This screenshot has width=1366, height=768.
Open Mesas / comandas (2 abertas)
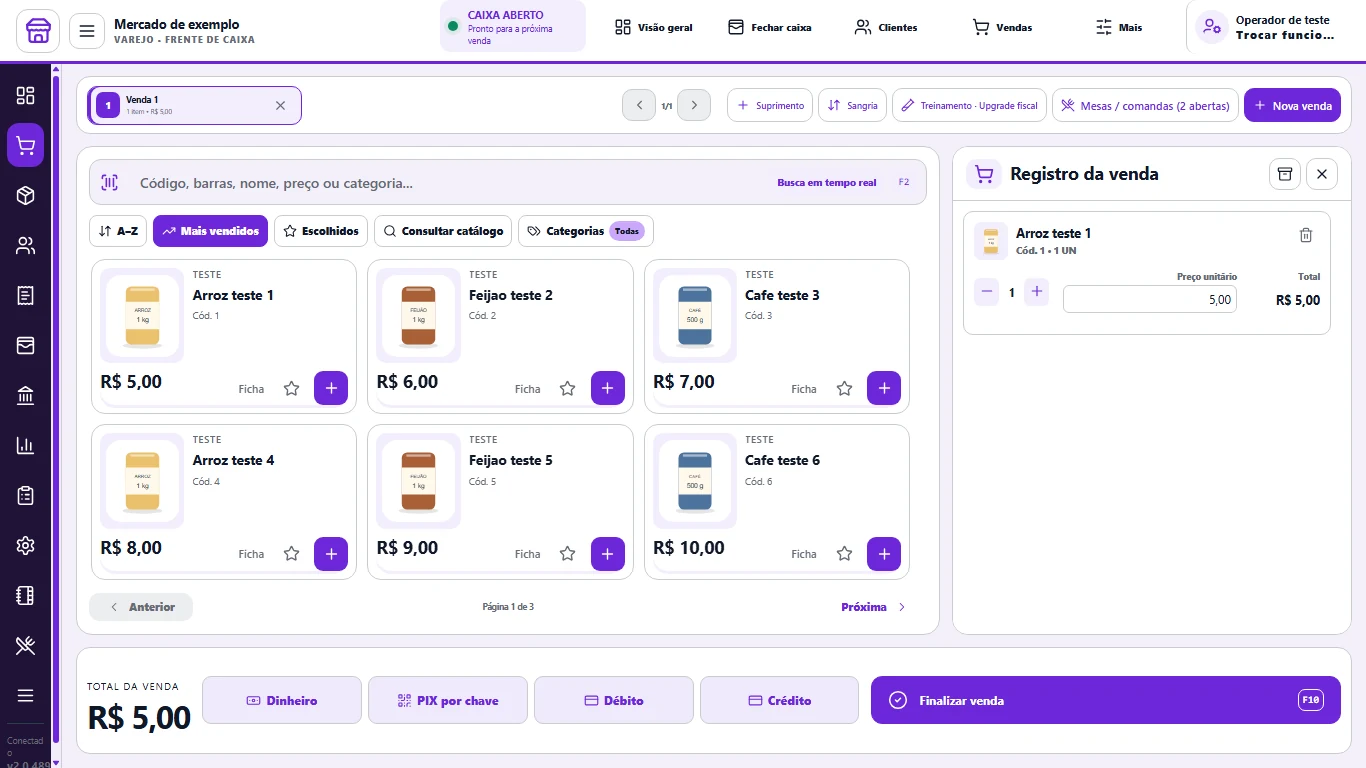pos(1145,105)
